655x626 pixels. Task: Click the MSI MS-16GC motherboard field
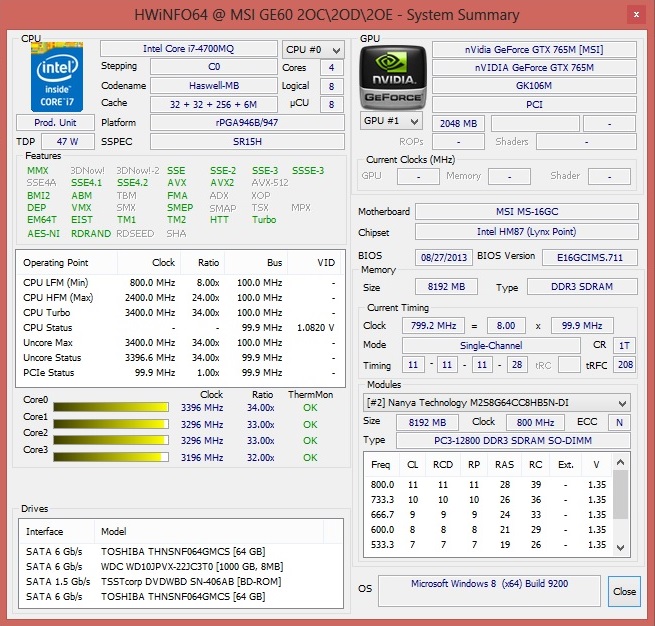526,212
